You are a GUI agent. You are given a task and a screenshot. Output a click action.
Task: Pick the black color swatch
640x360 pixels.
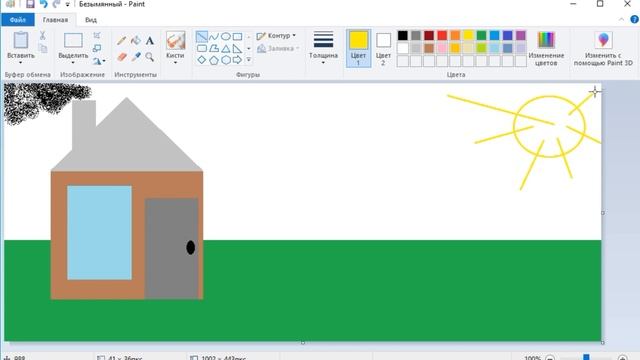[x=402, y=36]
